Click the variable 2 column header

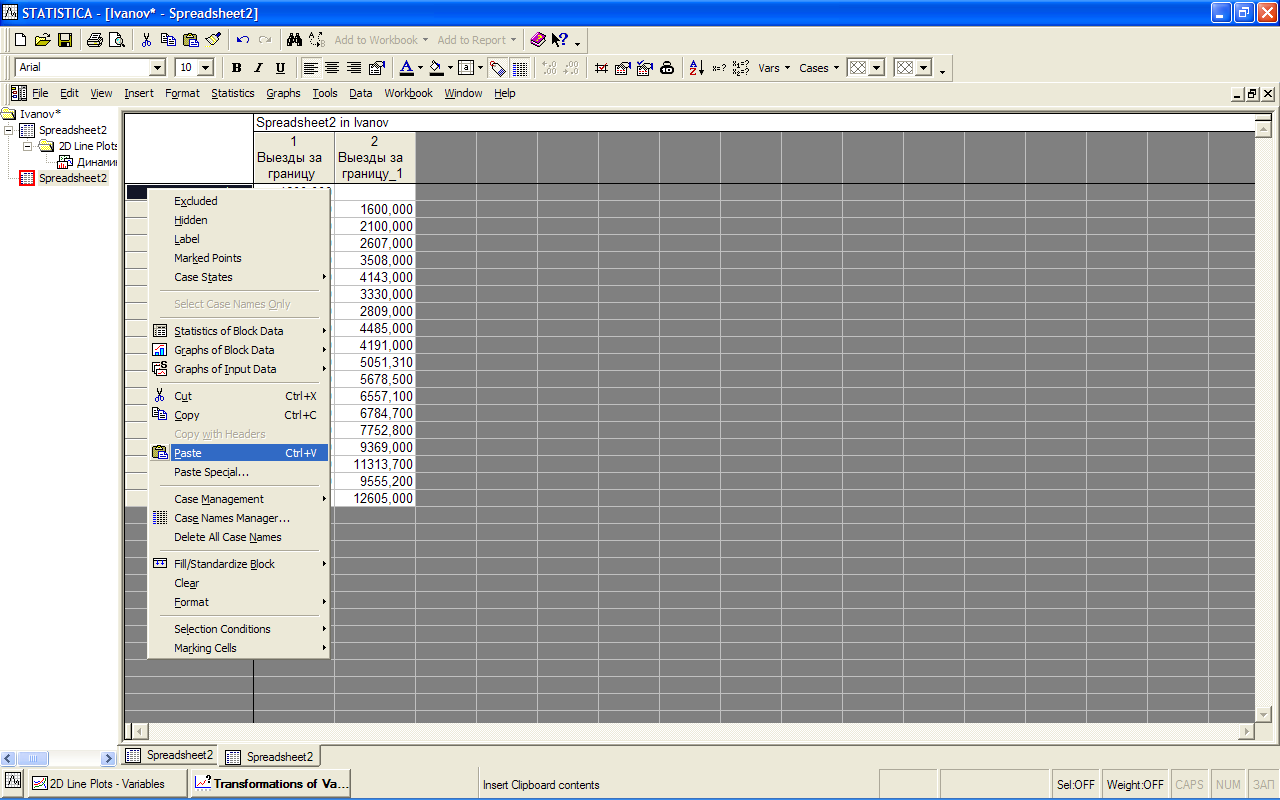click(375, 157)
